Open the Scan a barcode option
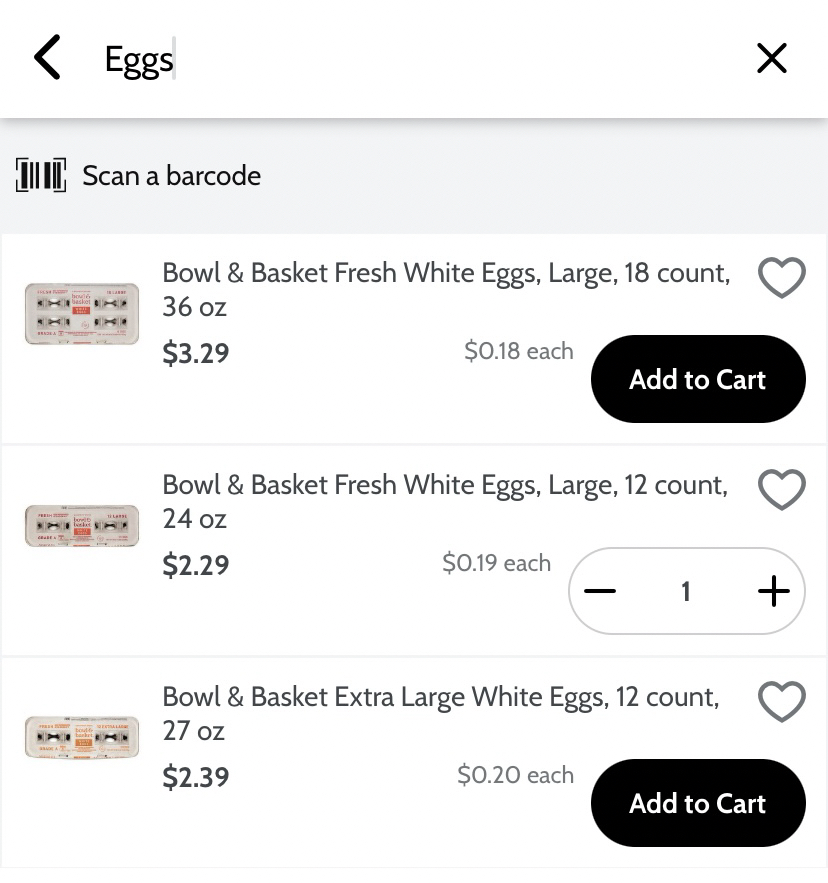This screenshot has width=828, height=883. coord(171,176)
